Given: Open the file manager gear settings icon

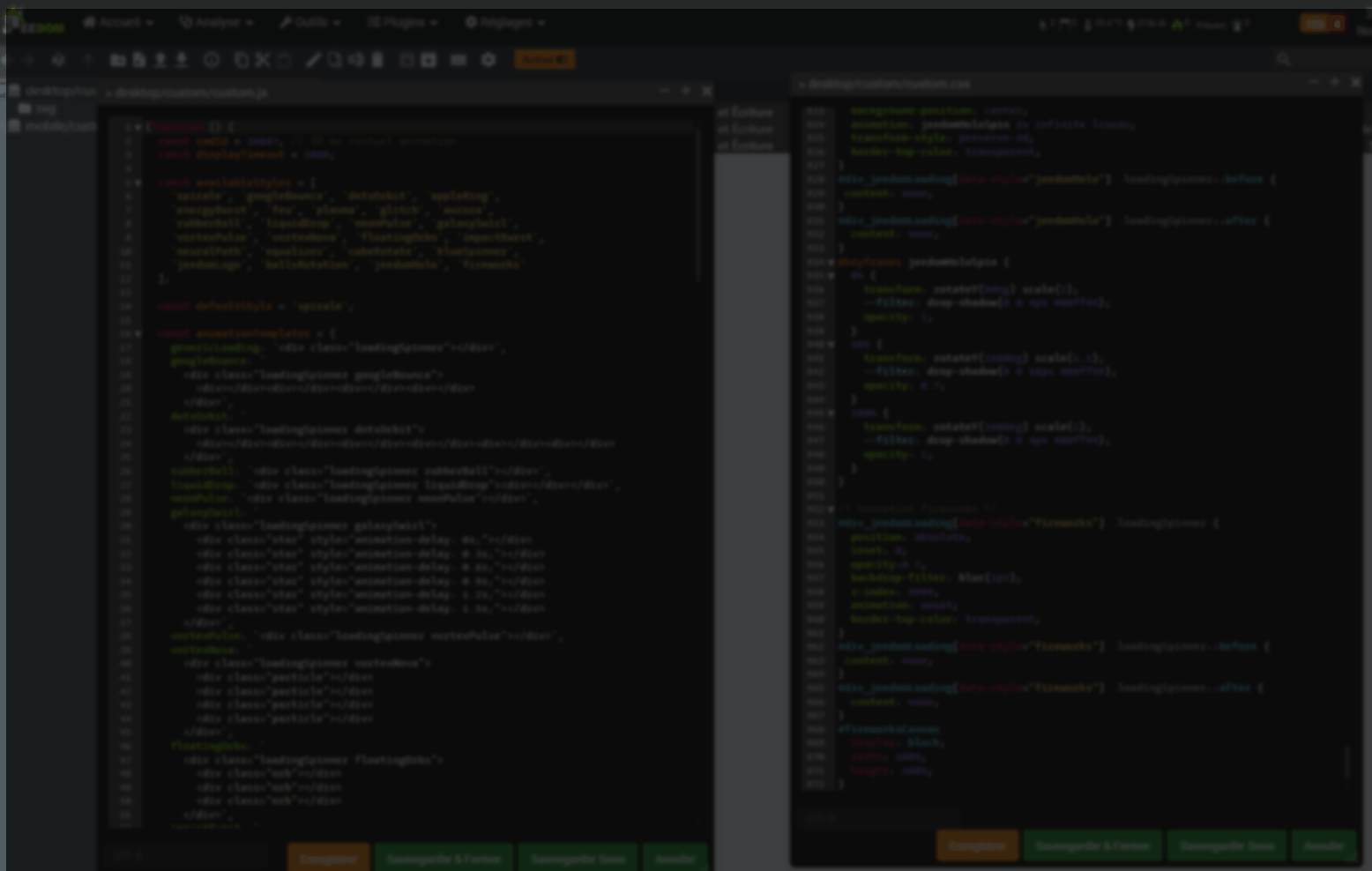Looking at the screenshot, I should tap(488, 60).
